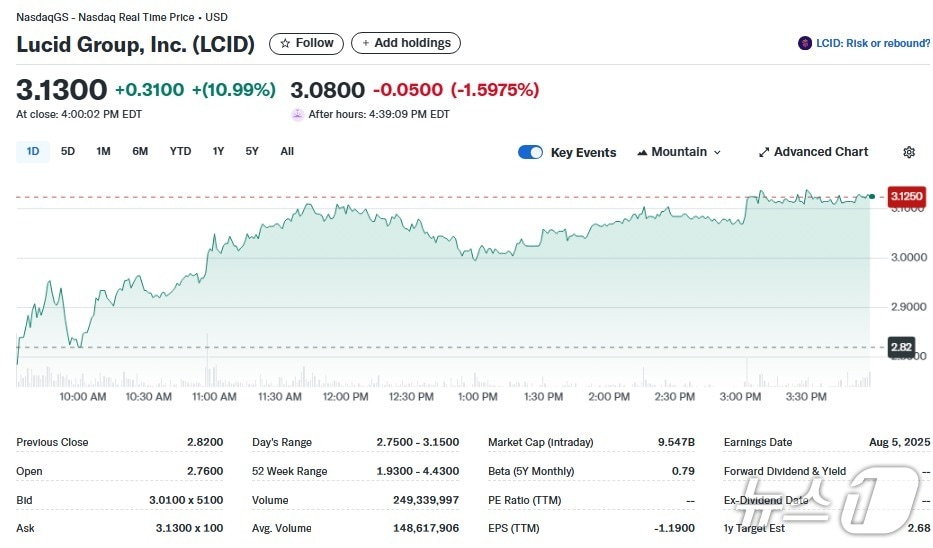
Task: Toggle the Key Events switch
Action: [x=530, y=152]
